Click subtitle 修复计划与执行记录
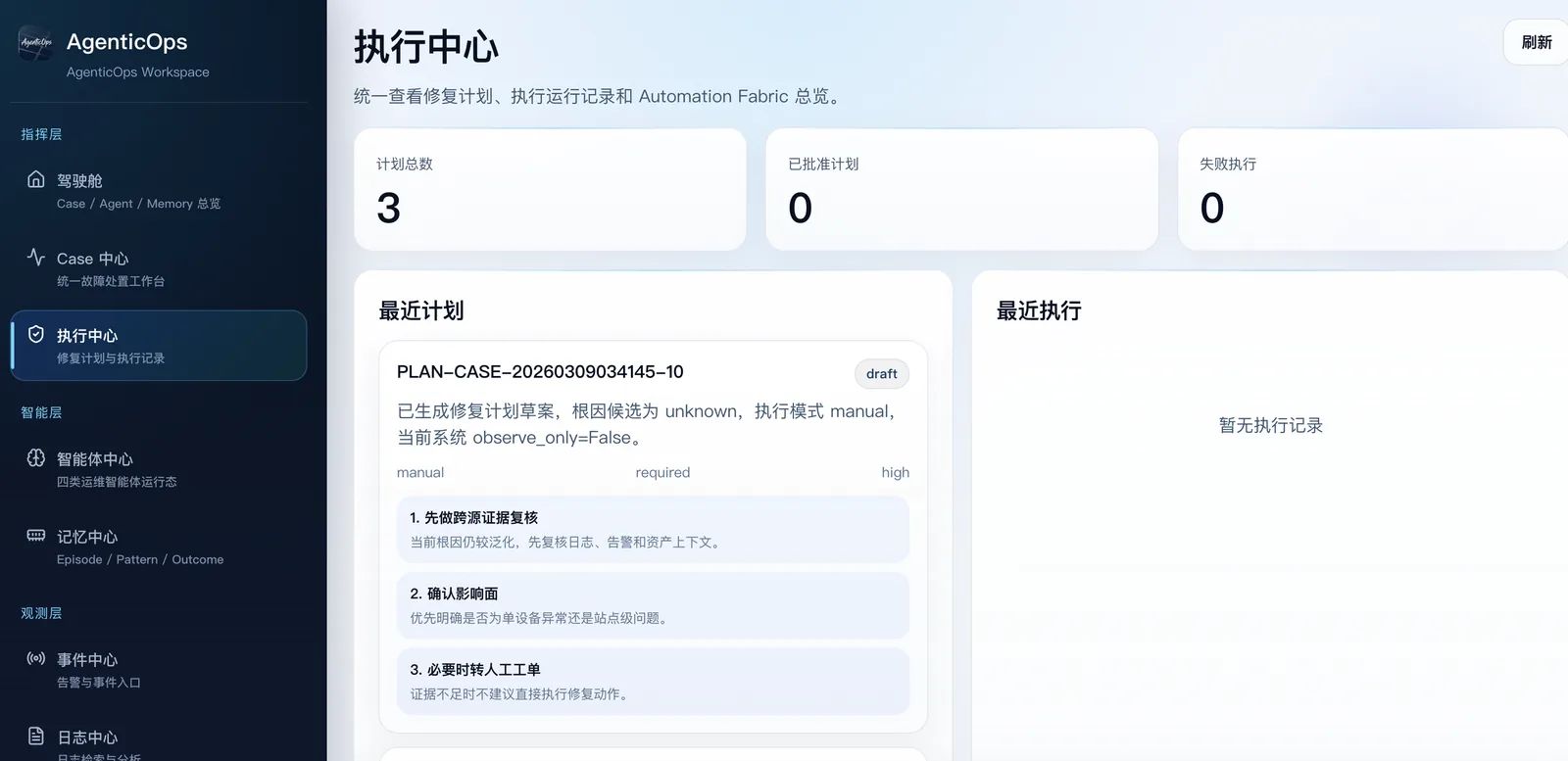This screenshot has height=761, width=1568. pos(111,358)
